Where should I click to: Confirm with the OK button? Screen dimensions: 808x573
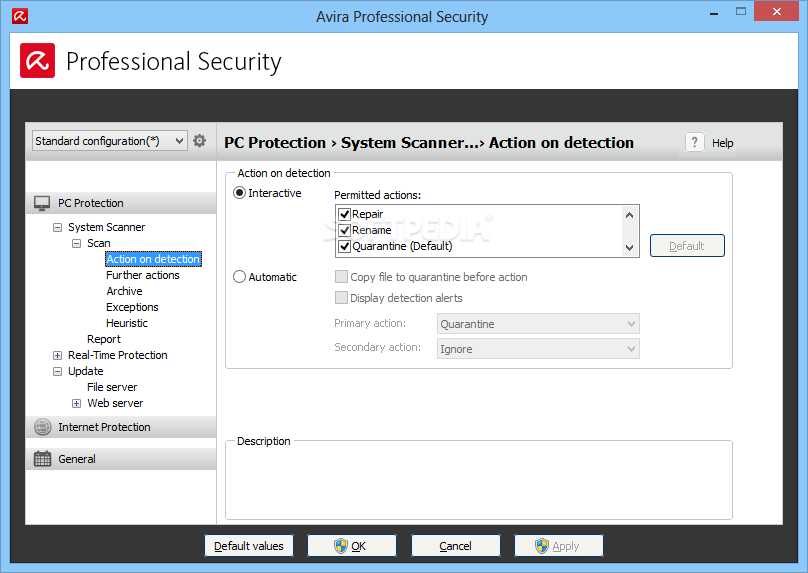[352, 546]
